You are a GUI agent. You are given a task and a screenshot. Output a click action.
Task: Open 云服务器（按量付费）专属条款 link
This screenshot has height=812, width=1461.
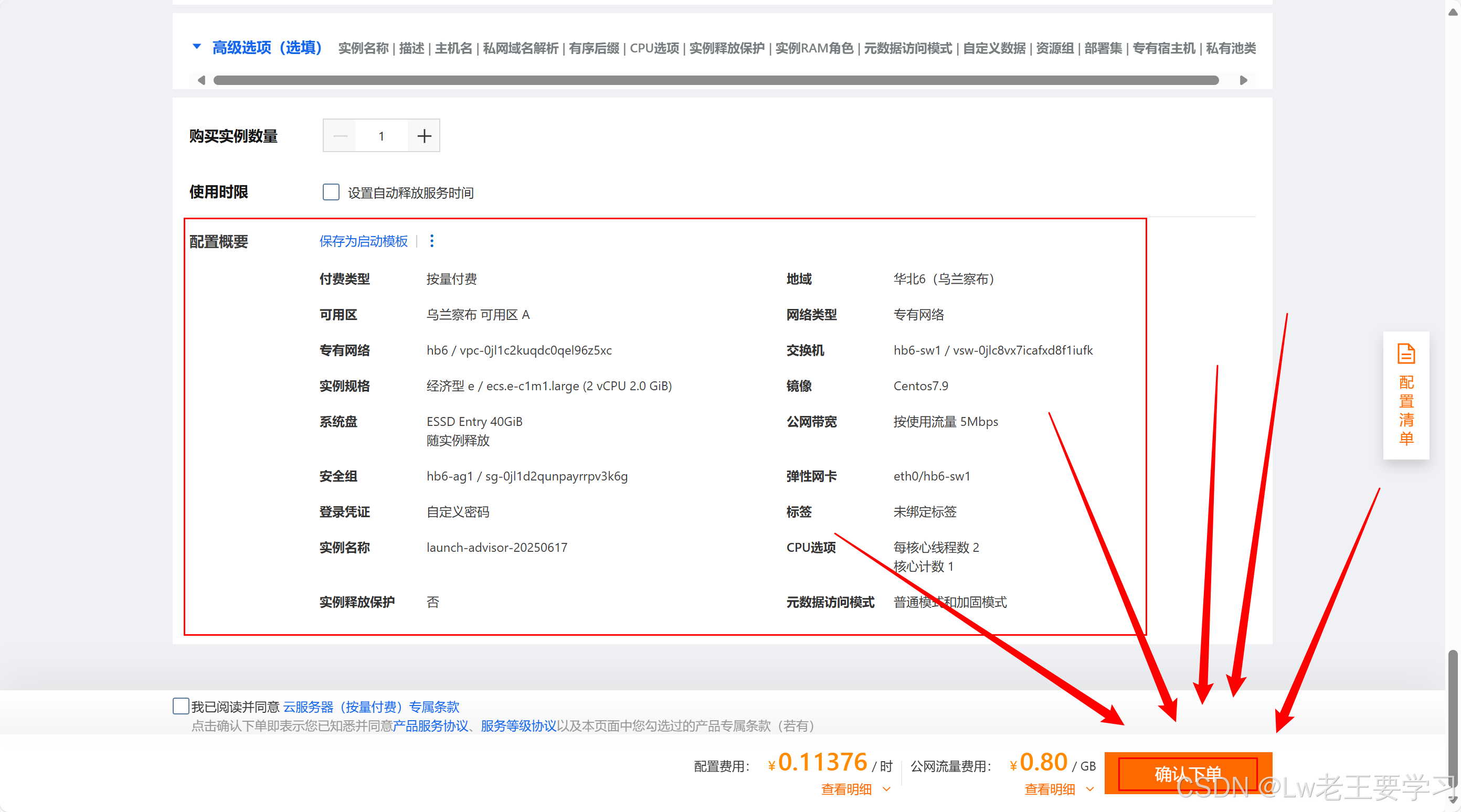[371, 707]
